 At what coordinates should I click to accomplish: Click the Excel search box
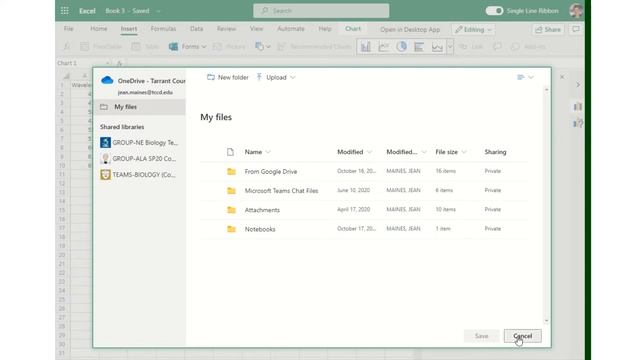tap(321, 11)
